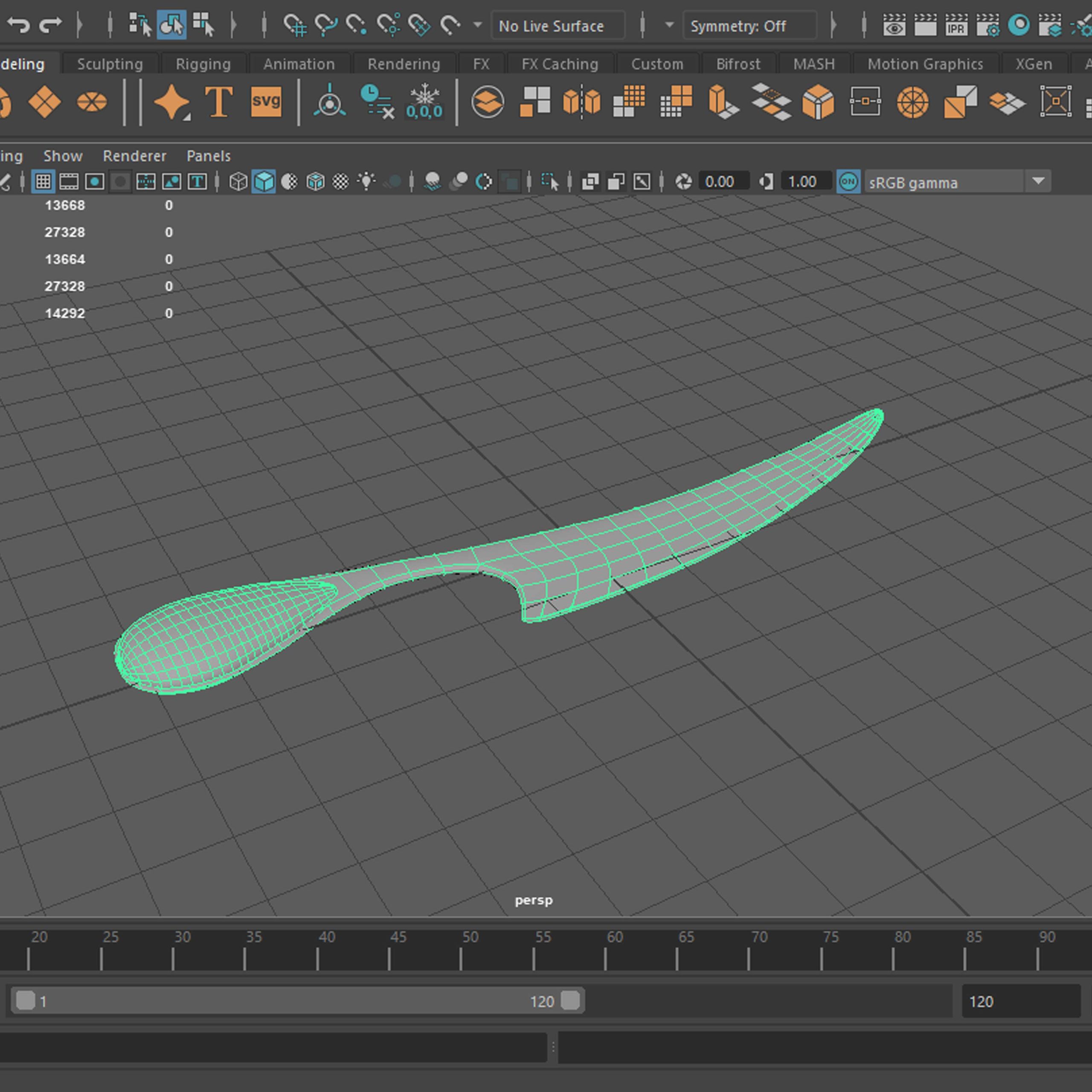Toggle Isolate Select panel icon
The width and height of the screenshot is (1092, 1092).
coord(549,182)
